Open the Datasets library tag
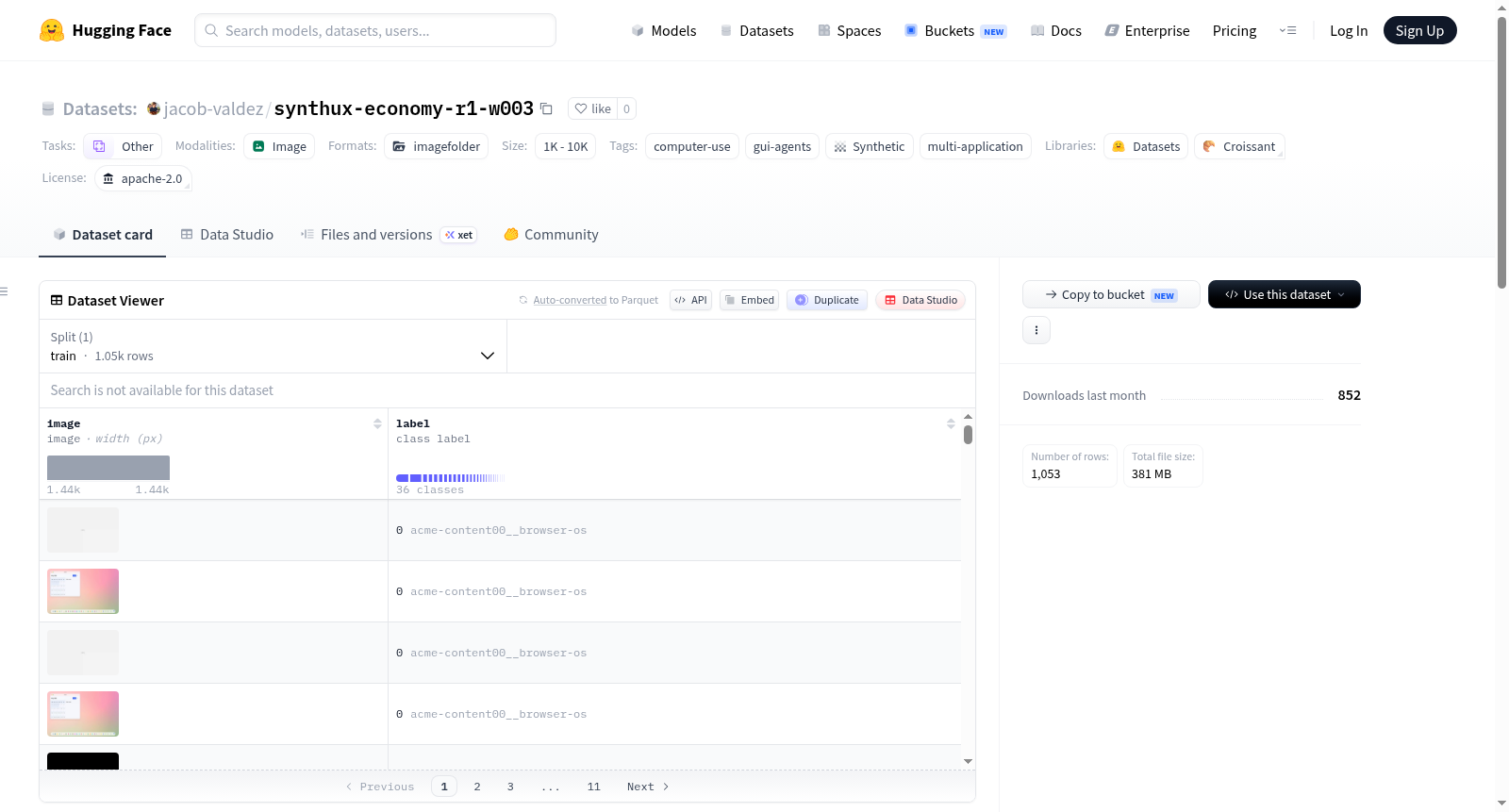The image size is (1509, 812). click(x=1146, y=146)
